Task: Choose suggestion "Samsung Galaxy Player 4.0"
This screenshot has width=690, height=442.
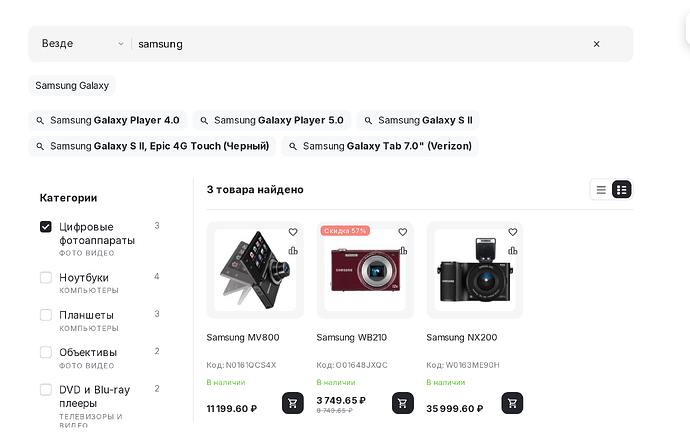Action: (x=108, y=120)
